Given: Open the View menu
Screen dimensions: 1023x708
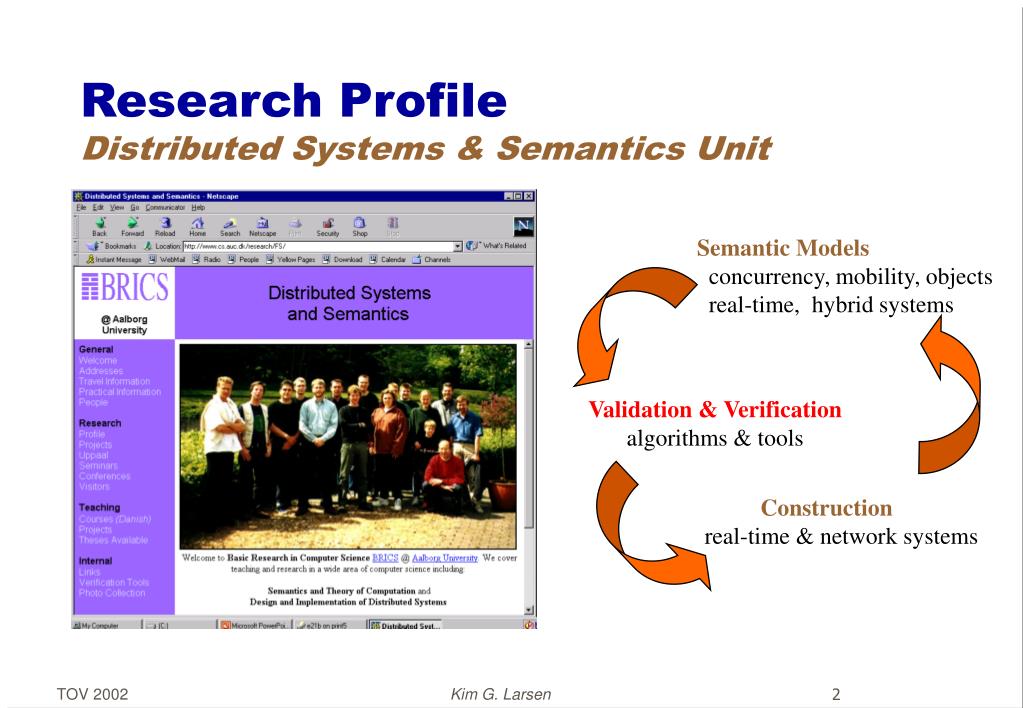Looking at the screenshot, I should pos(117,208).
